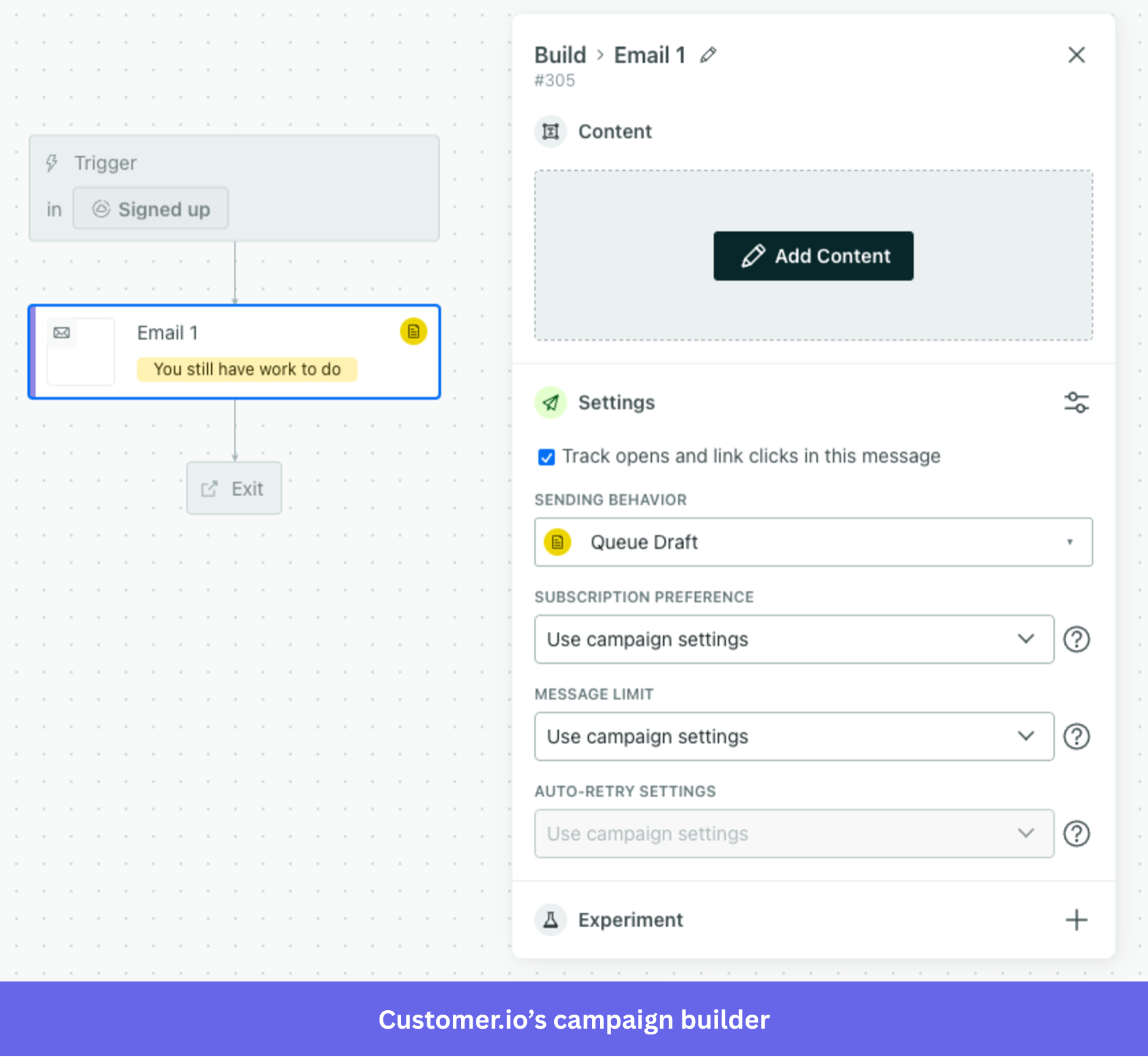The width and height of the screenshot is (1148, 1058).
Task: Click the yellow draft badge on Email 1 node
Action: point(413,332)
